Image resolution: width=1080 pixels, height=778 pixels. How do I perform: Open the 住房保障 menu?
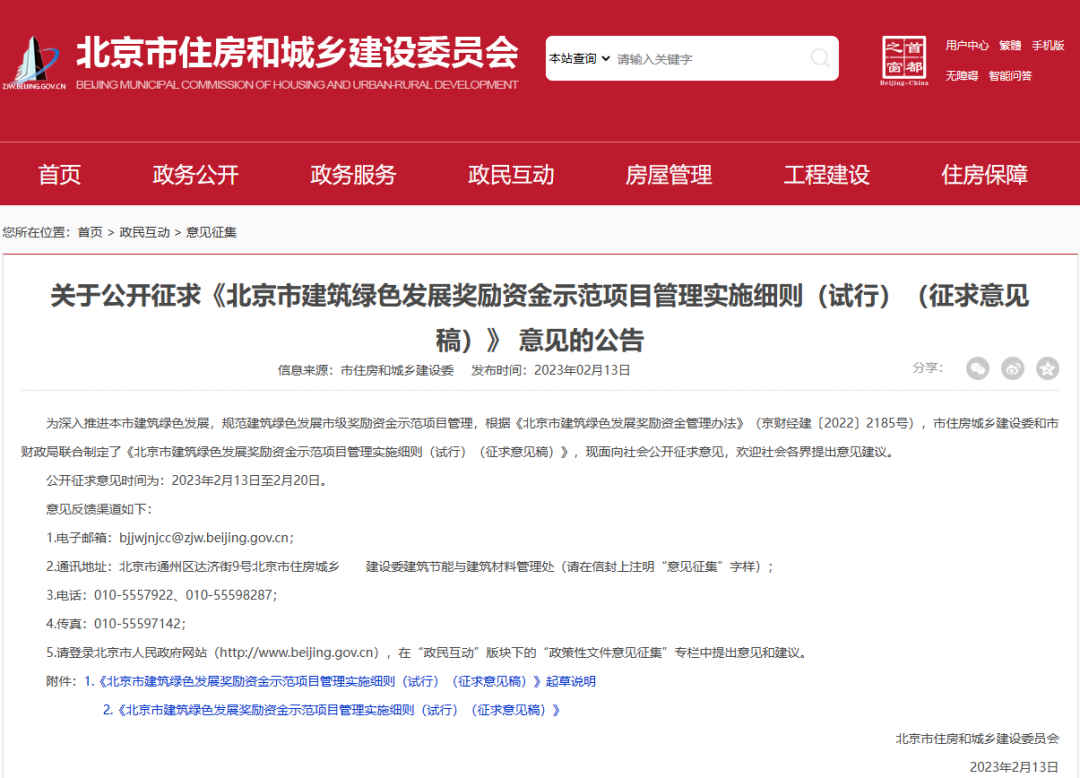pos(985,174)
